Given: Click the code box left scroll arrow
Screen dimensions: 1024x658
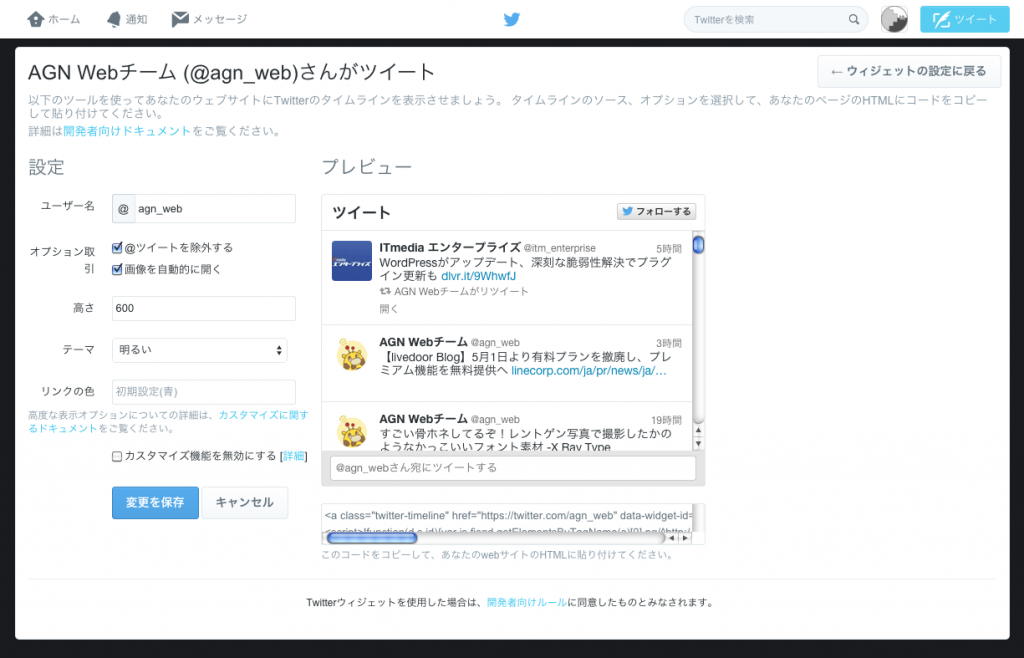Looking at the screenshot, I should click(x=672, y=539).
